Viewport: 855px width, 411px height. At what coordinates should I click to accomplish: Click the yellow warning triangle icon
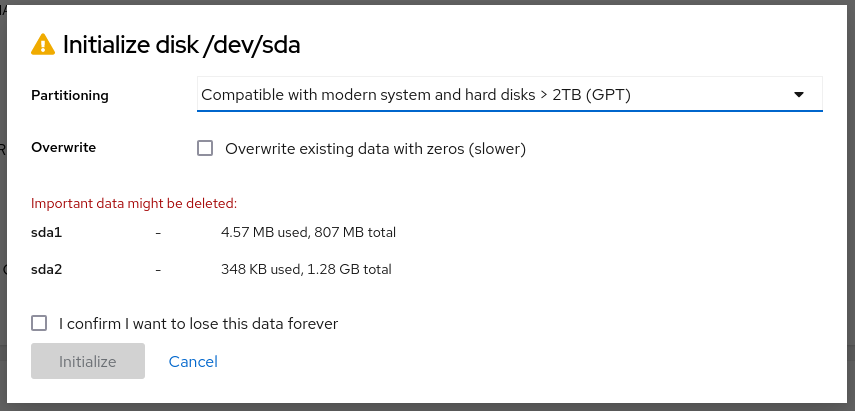click(43, 44)
